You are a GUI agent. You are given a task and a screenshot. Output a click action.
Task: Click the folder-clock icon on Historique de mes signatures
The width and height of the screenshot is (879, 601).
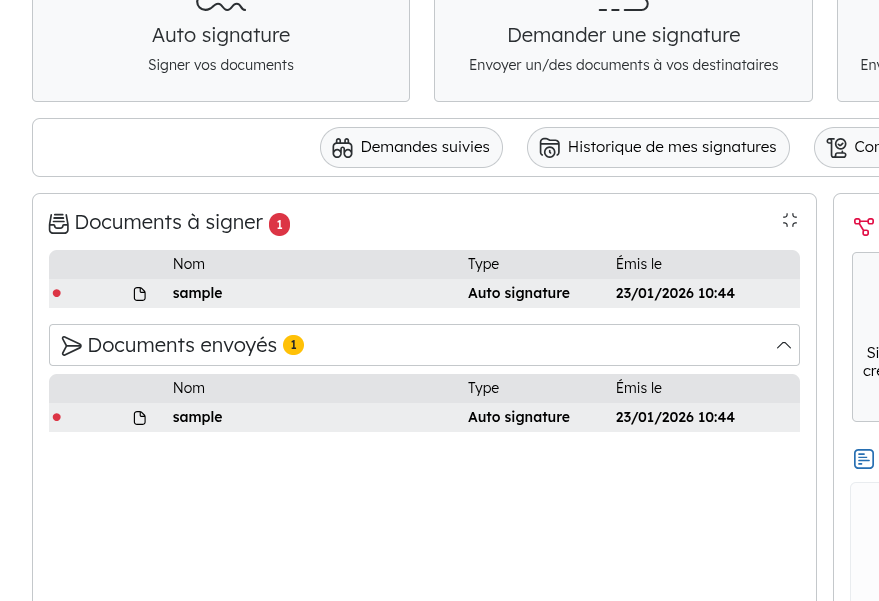pyautogui.click(x=550, y=148)
